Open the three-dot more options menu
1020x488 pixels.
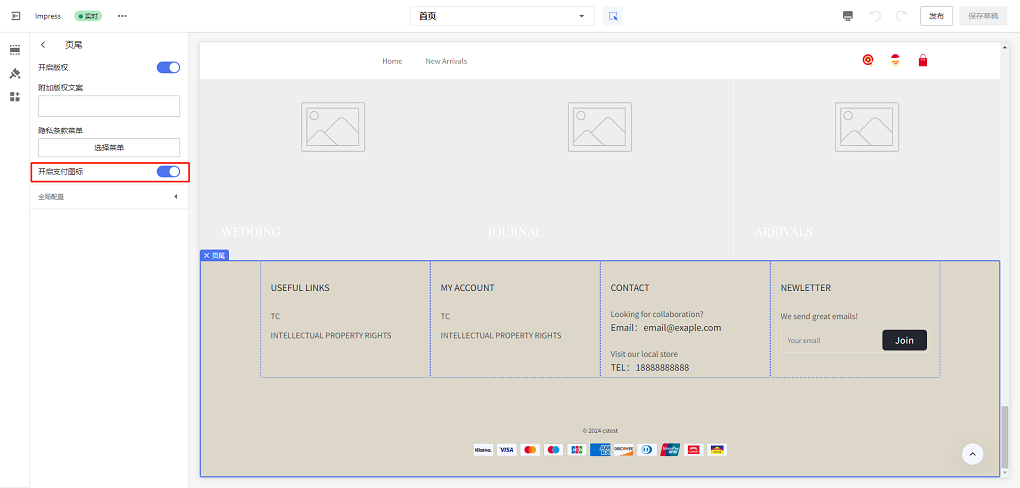[122, 16]
